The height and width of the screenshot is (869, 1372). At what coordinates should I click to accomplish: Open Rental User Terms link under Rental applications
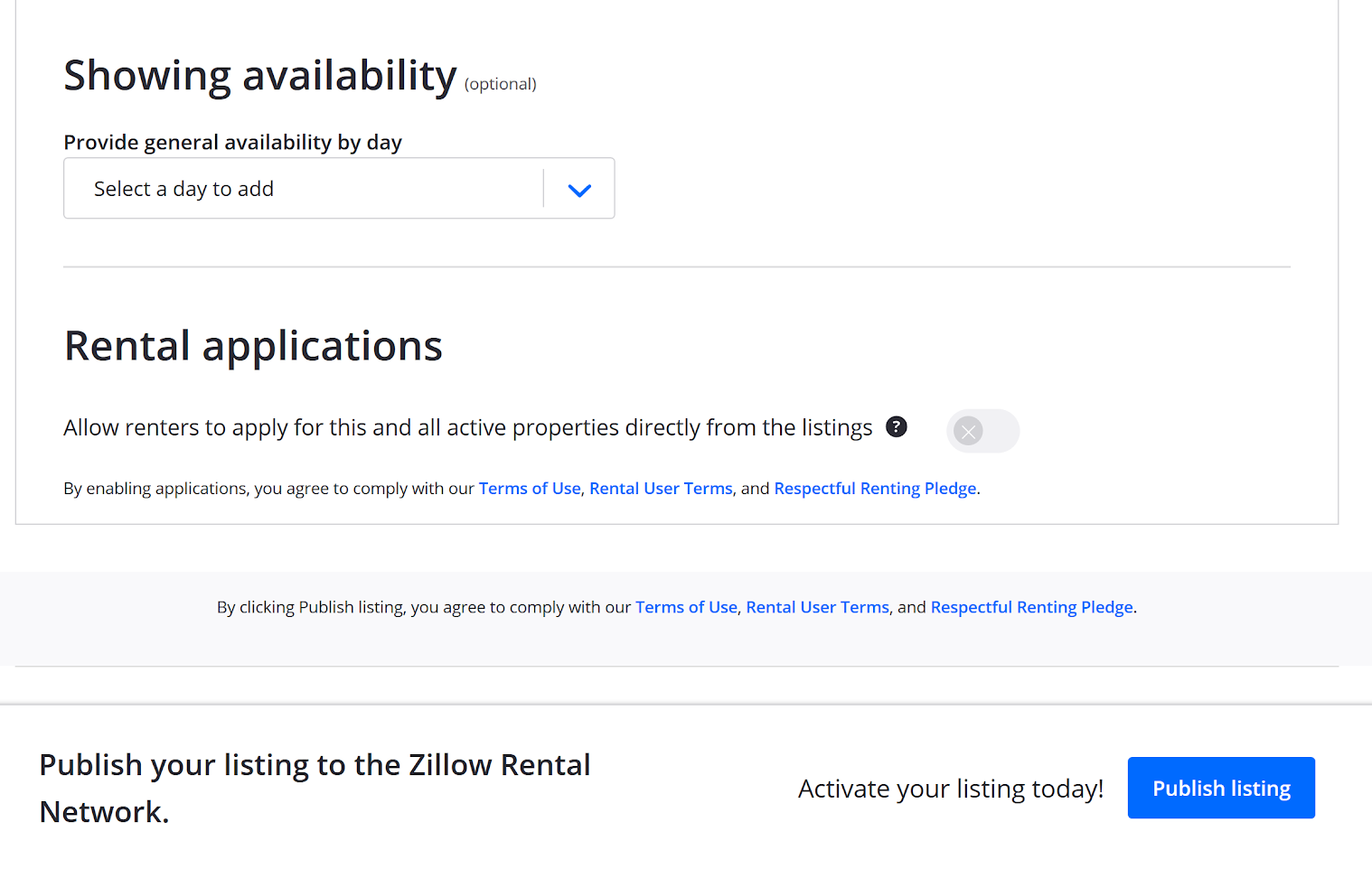(x=661, y=488)
